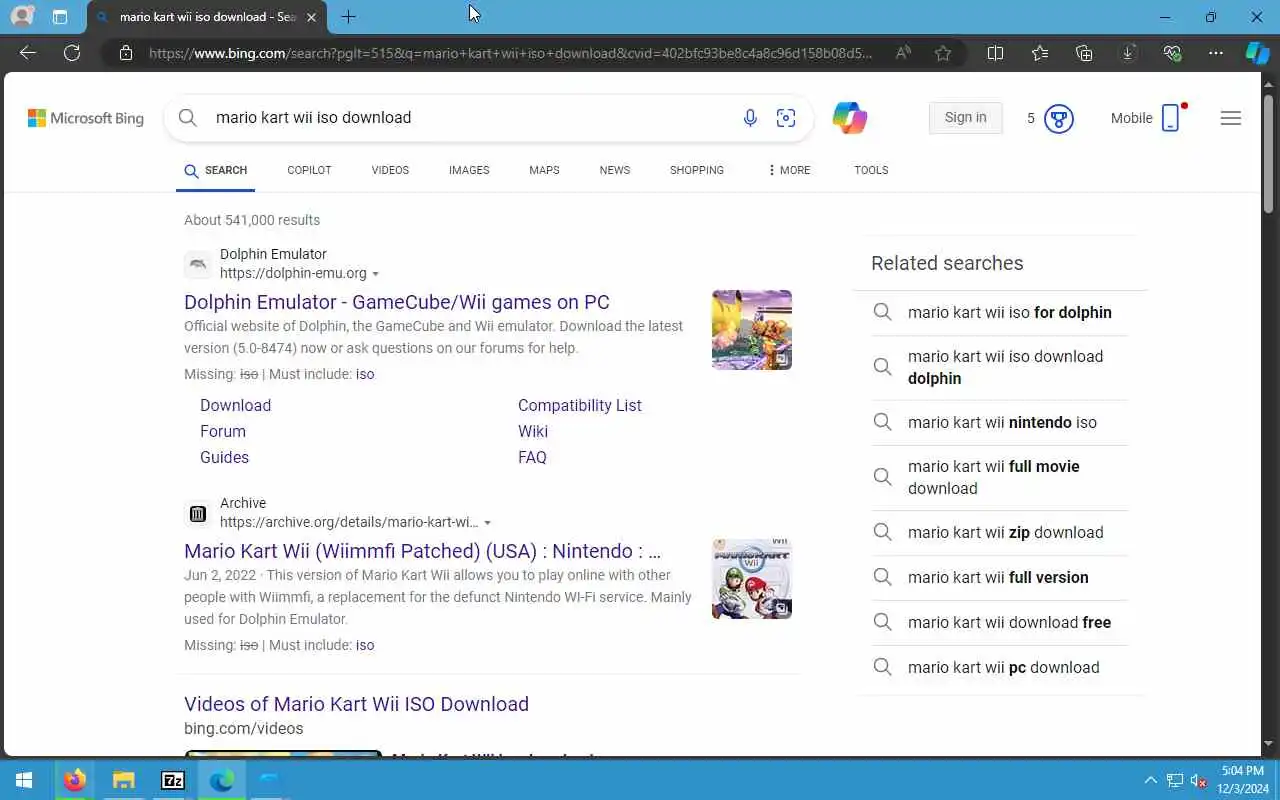Open Bing hamburger settings menu
Screen dimensions: 1280x800
click(x=1231, y=118)
